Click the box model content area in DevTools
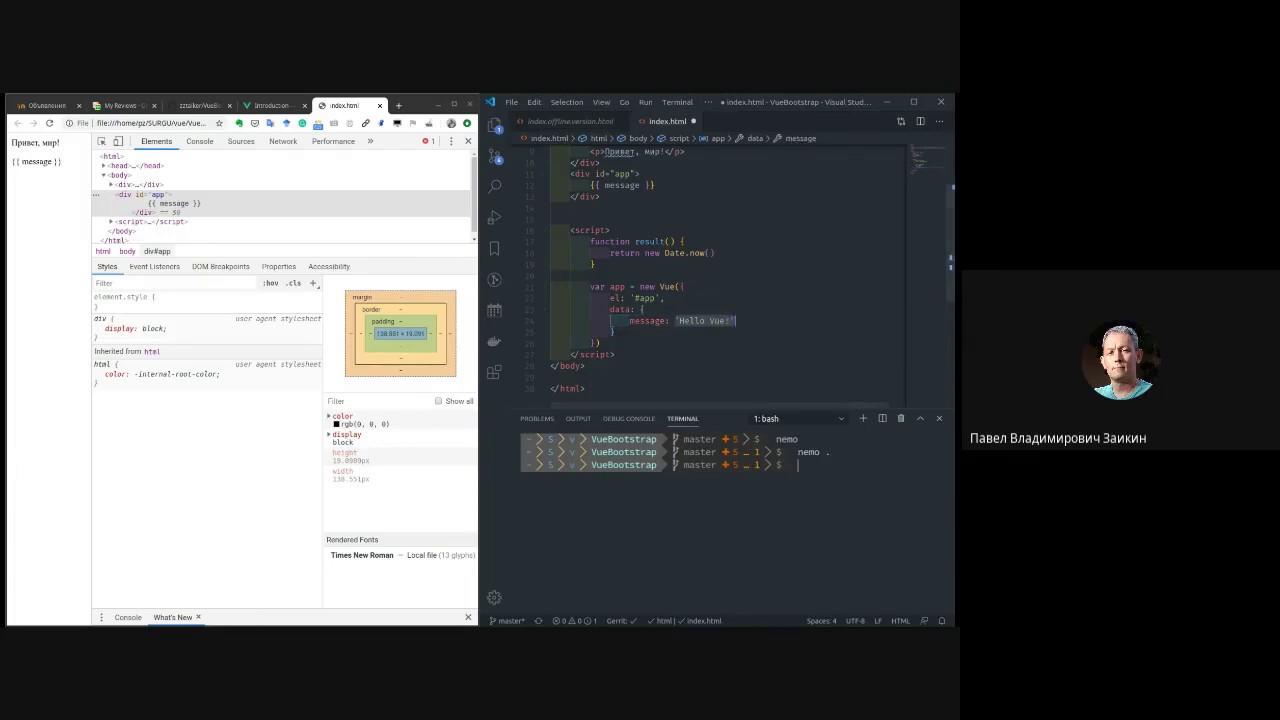1280x720 pixels. click(x=400, y=333)
